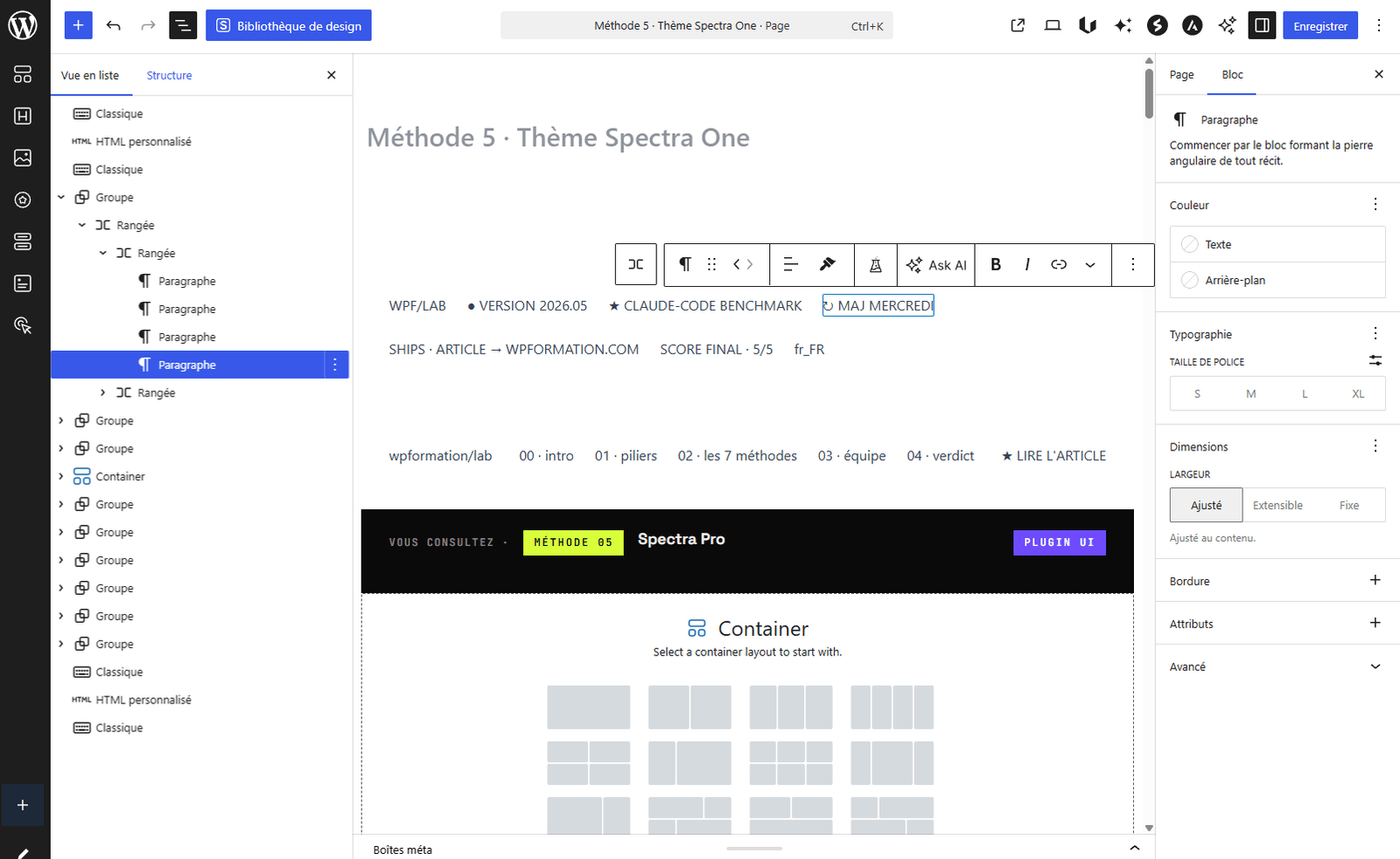Click PLUGIN UI button in canvas
This screenshot has height=859, width=1400.
(x=1059, y=543)
